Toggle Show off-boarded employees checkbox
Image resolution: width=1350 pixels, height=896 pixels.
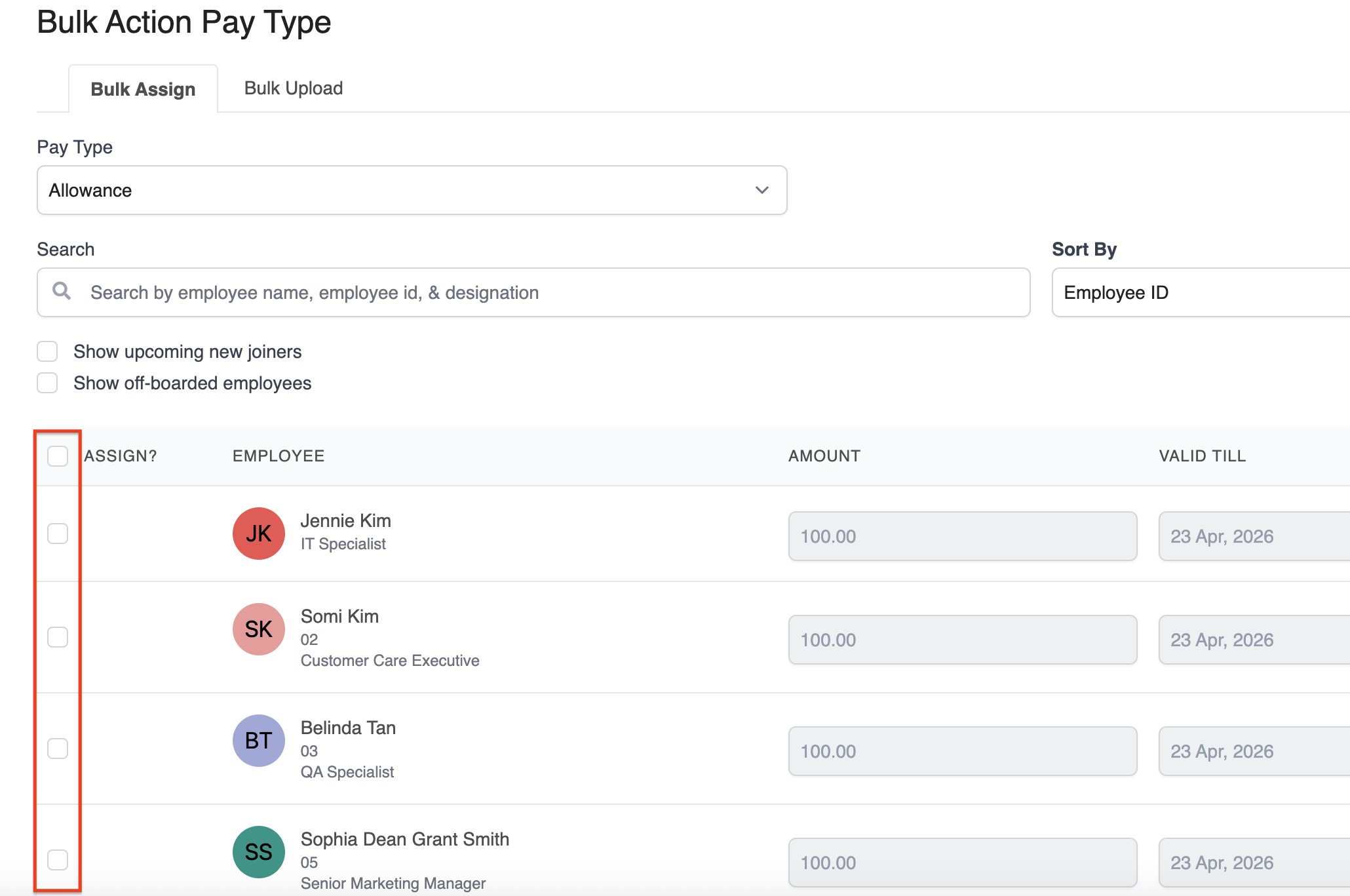point(47,383)
